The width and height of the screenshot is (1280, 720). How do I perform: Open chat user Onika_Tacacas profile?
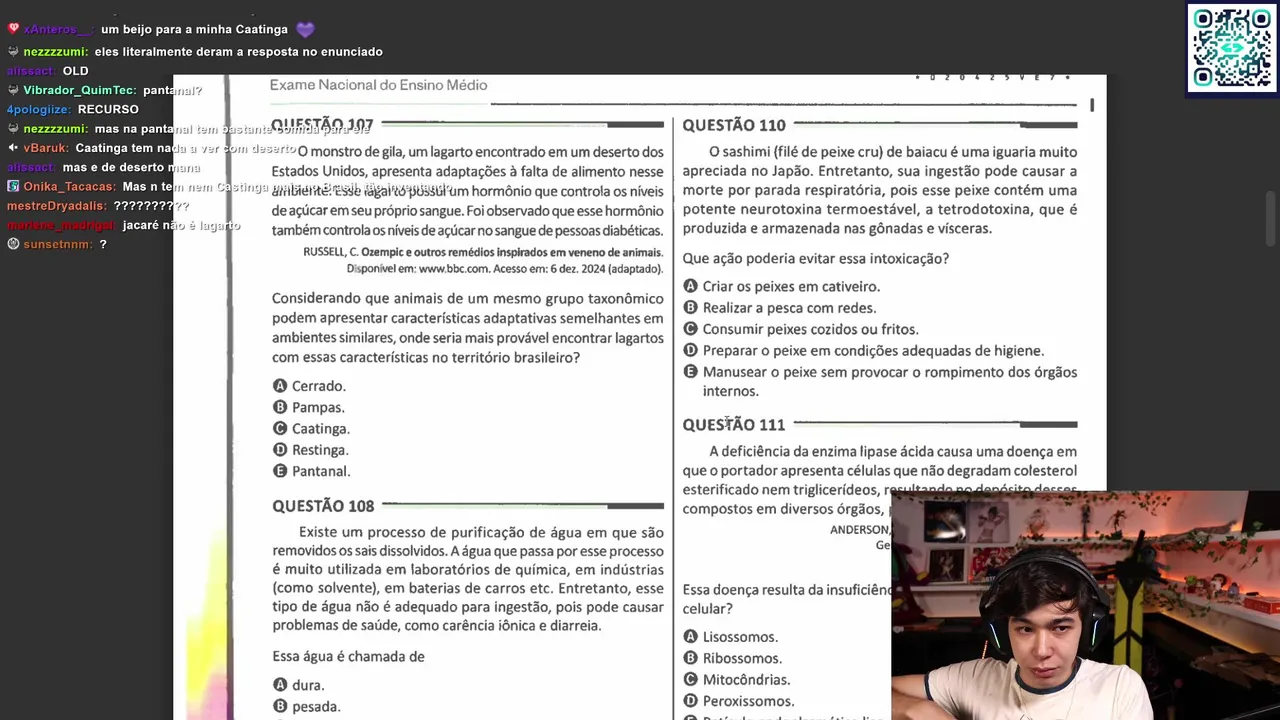click(x=70, y=187)
